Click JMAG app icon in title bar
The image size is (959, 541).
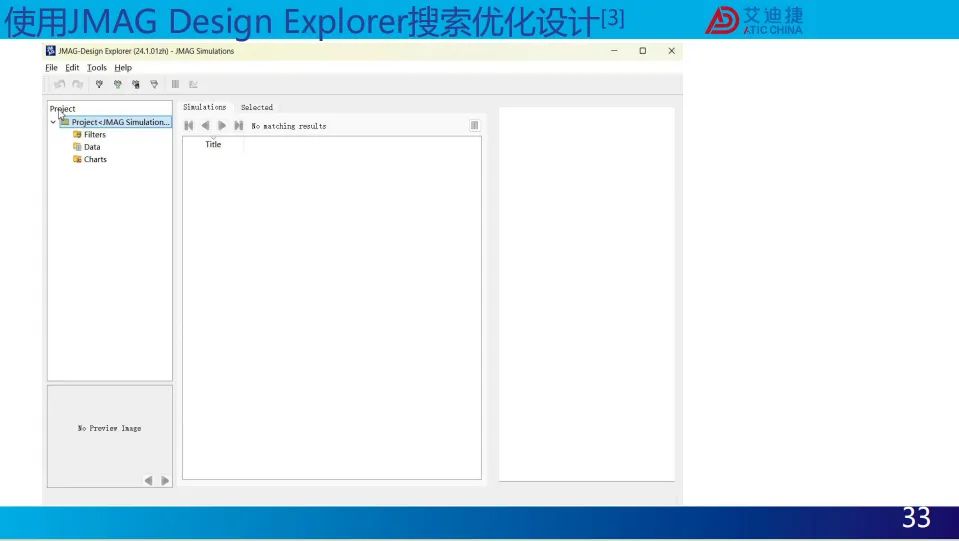tap(51, 51)
